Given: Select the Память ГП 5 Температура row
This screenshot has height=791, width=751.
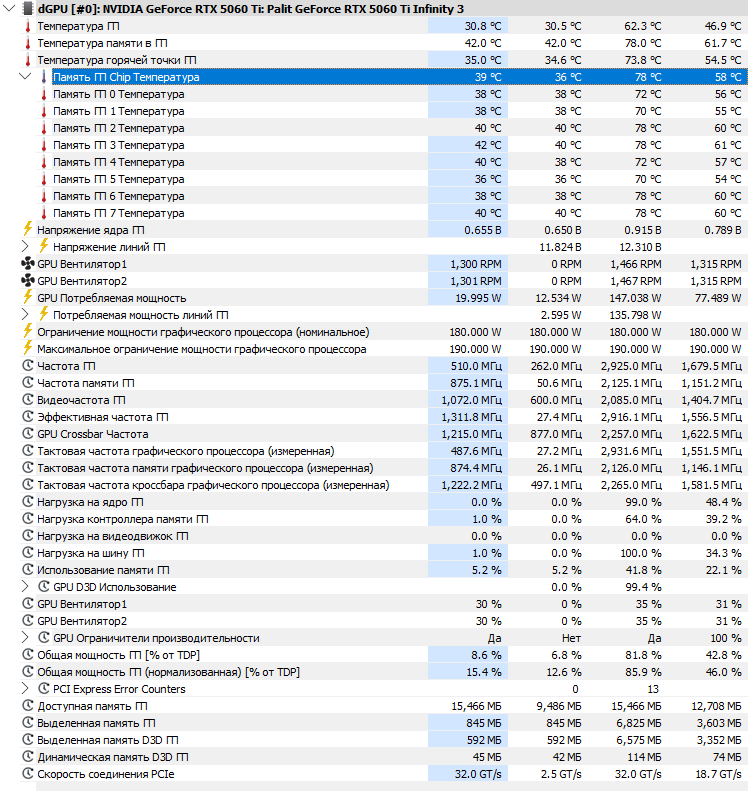Looking at the screenshot, I should 392,179.
